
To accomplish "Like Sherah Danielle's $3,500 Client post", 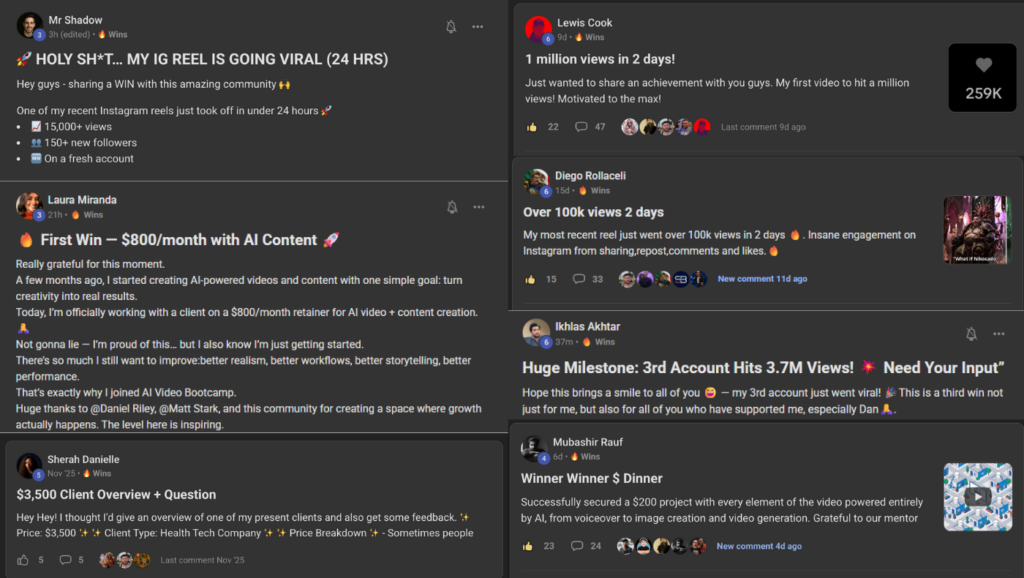I will click(x=23, y=560).
